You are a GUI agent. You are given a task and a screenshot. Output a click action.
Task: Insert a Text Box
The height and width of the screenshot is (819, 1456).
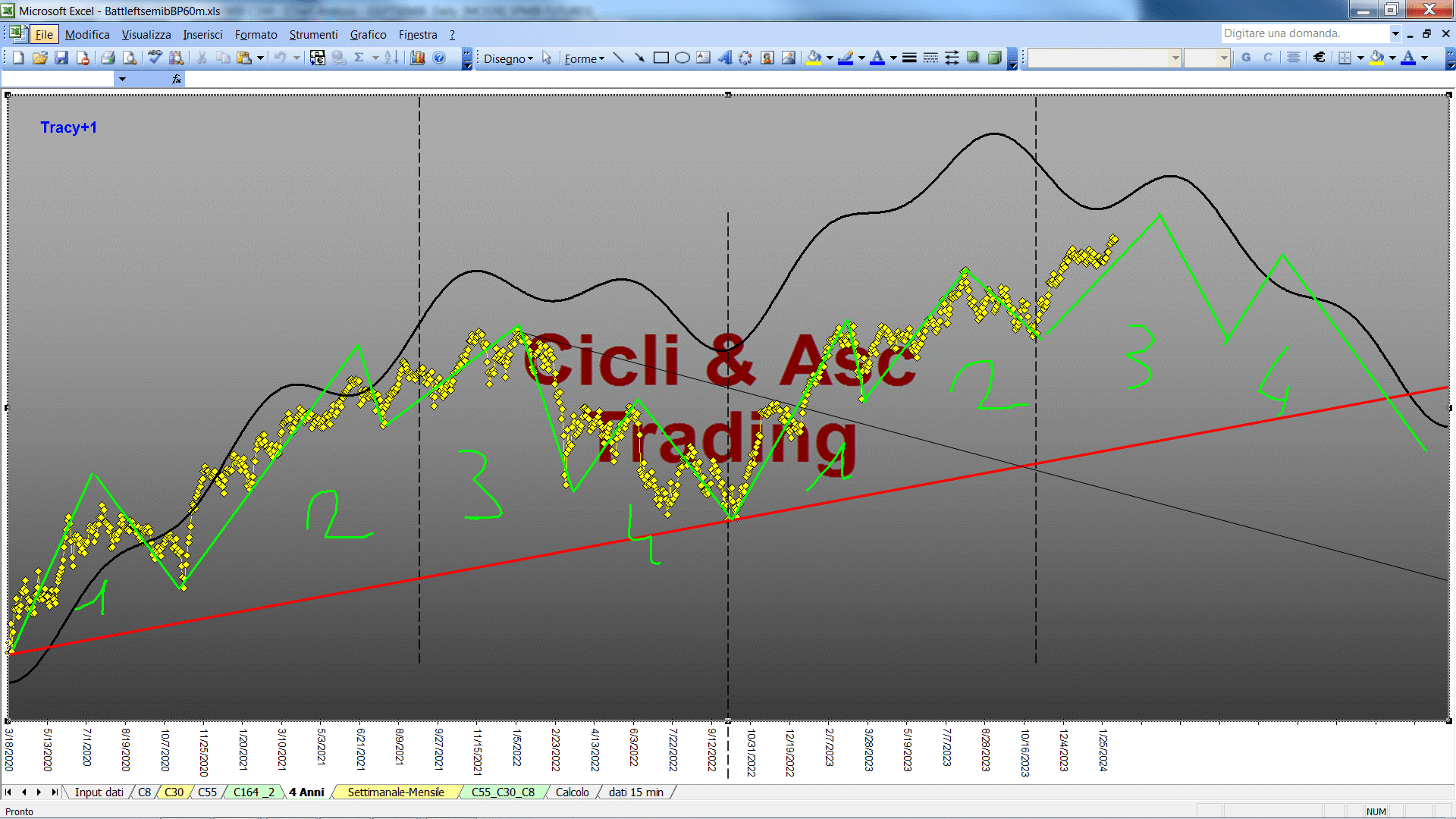click(703, 58)
